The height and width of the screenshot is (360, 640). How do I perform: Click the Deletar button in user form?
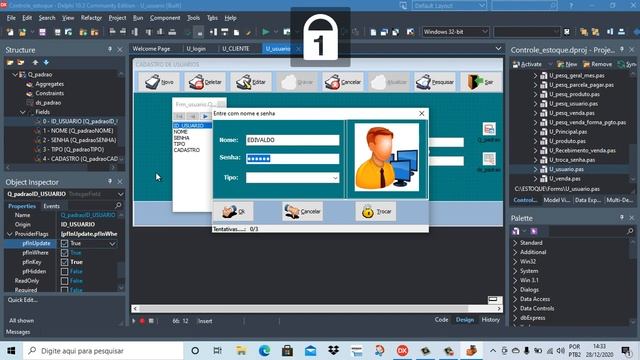pyautogui.click(x=205, y=82)
